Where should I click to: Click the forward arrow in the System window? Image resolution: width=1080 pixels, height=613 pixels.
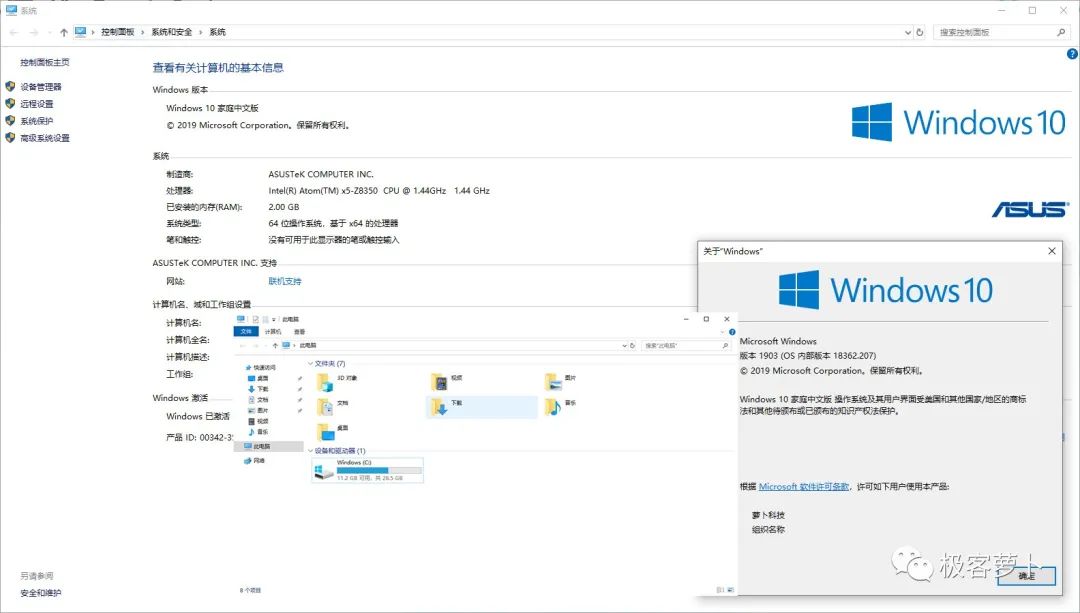[x=34, y=32]
